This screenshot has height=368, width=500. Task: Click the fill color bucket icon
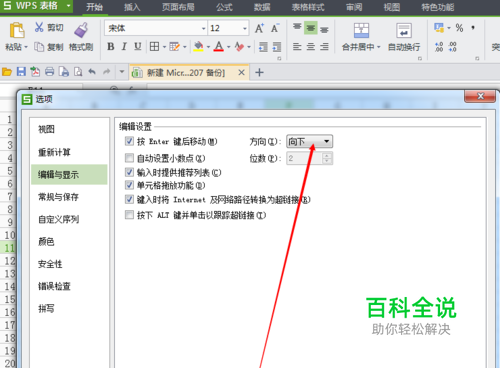pos(199,47)
